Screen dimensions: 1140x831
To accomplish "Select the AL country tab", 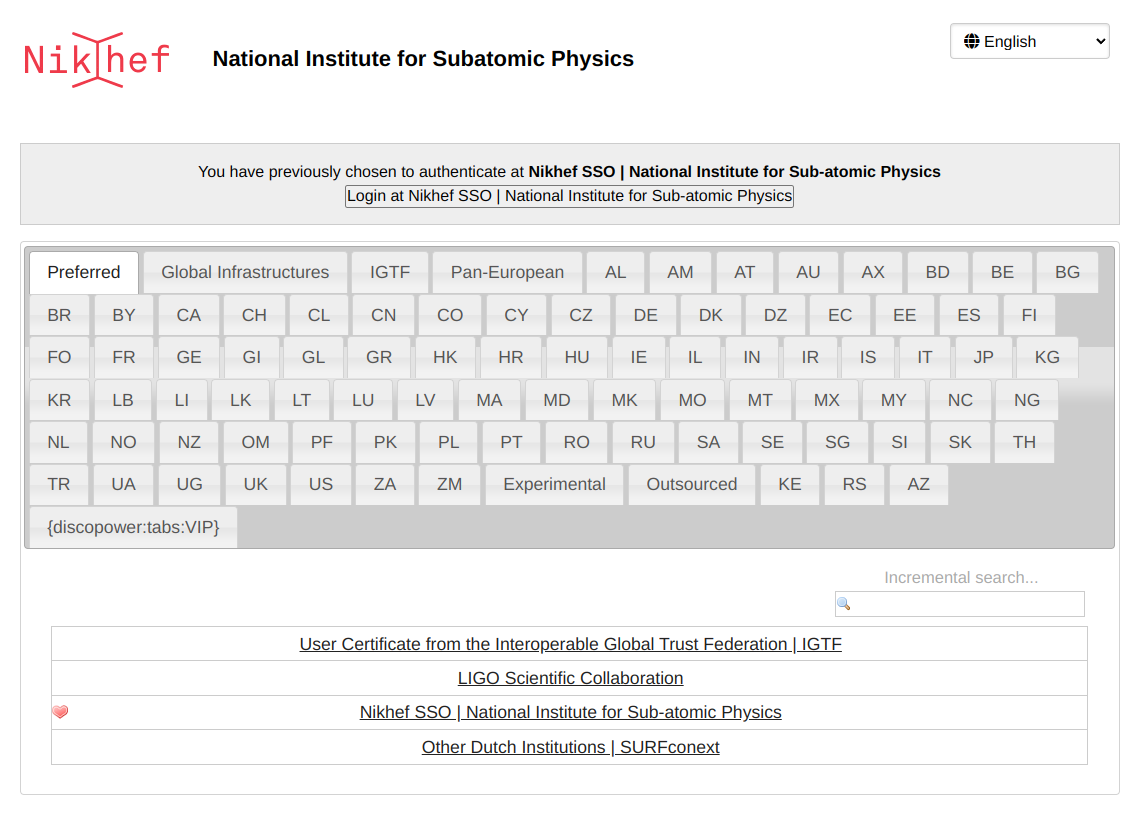I will [615, 273].
